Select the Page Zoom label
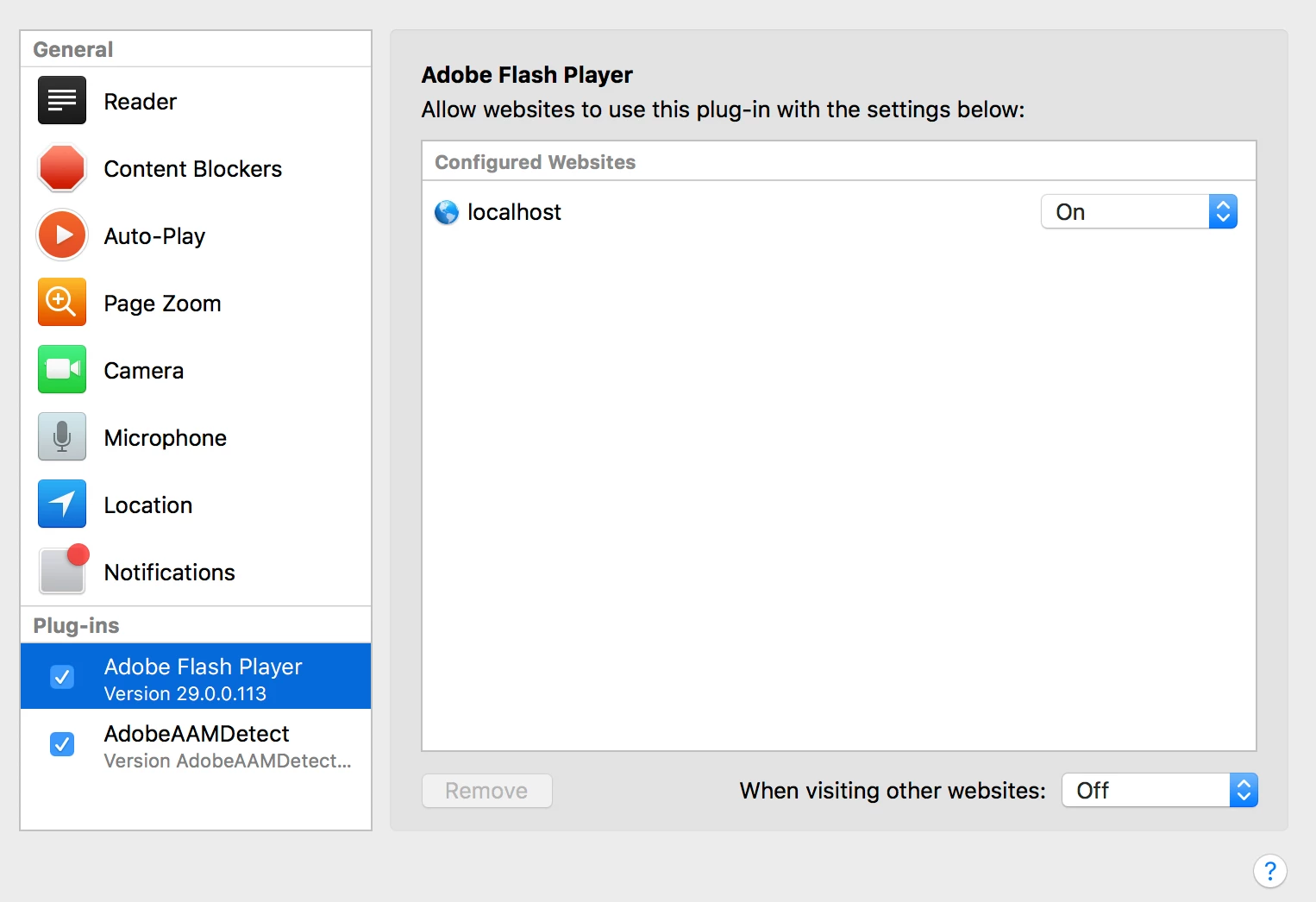Image resolution: width=1316 pixels, height=902 pixels. 163,304
